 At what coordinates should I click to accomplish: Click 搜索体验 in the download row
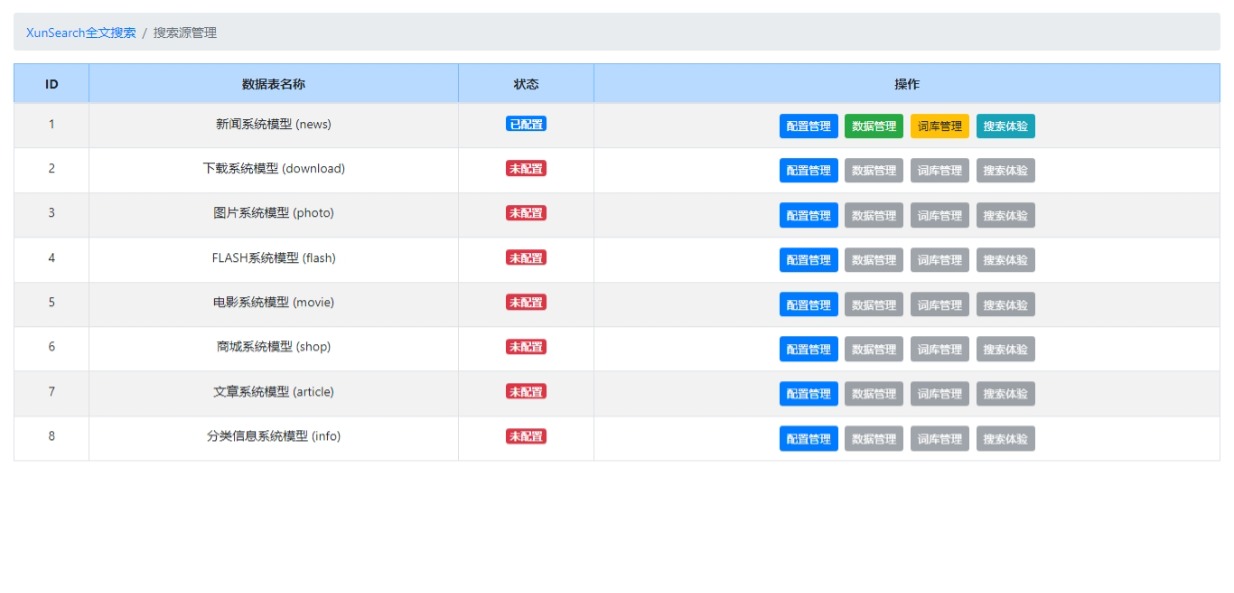coord(1006,170)
